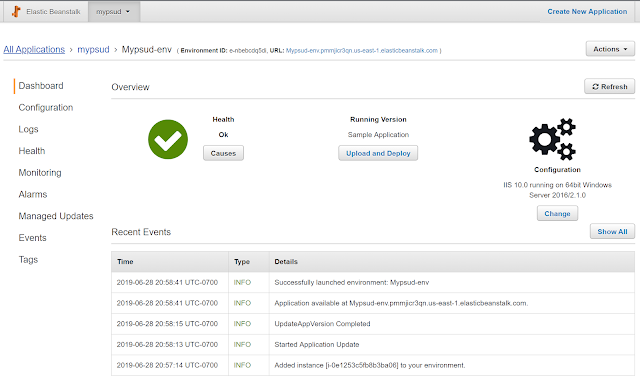The height and width of the screenshot is (388, 640).
Task: Open Monitoring in the sidebar
Action: point(40,173)
